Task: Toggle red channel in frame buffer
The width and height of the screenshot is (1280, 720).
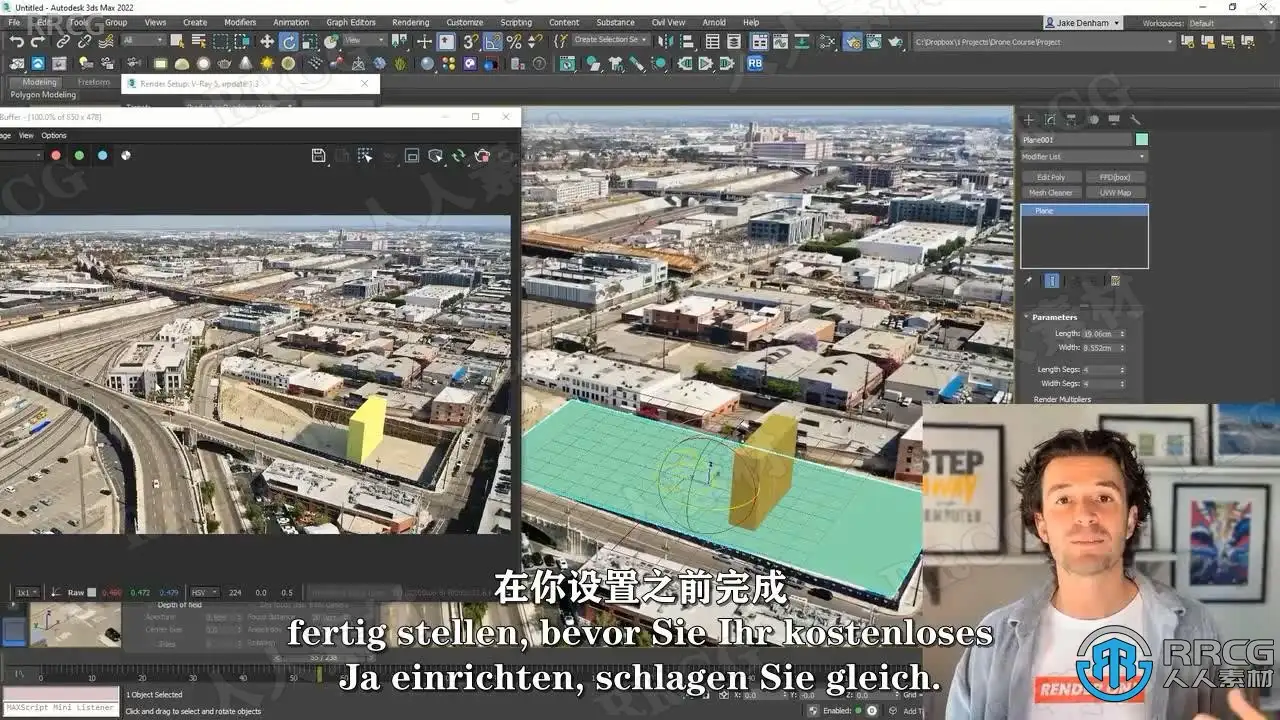Action: tap(56, 155)
